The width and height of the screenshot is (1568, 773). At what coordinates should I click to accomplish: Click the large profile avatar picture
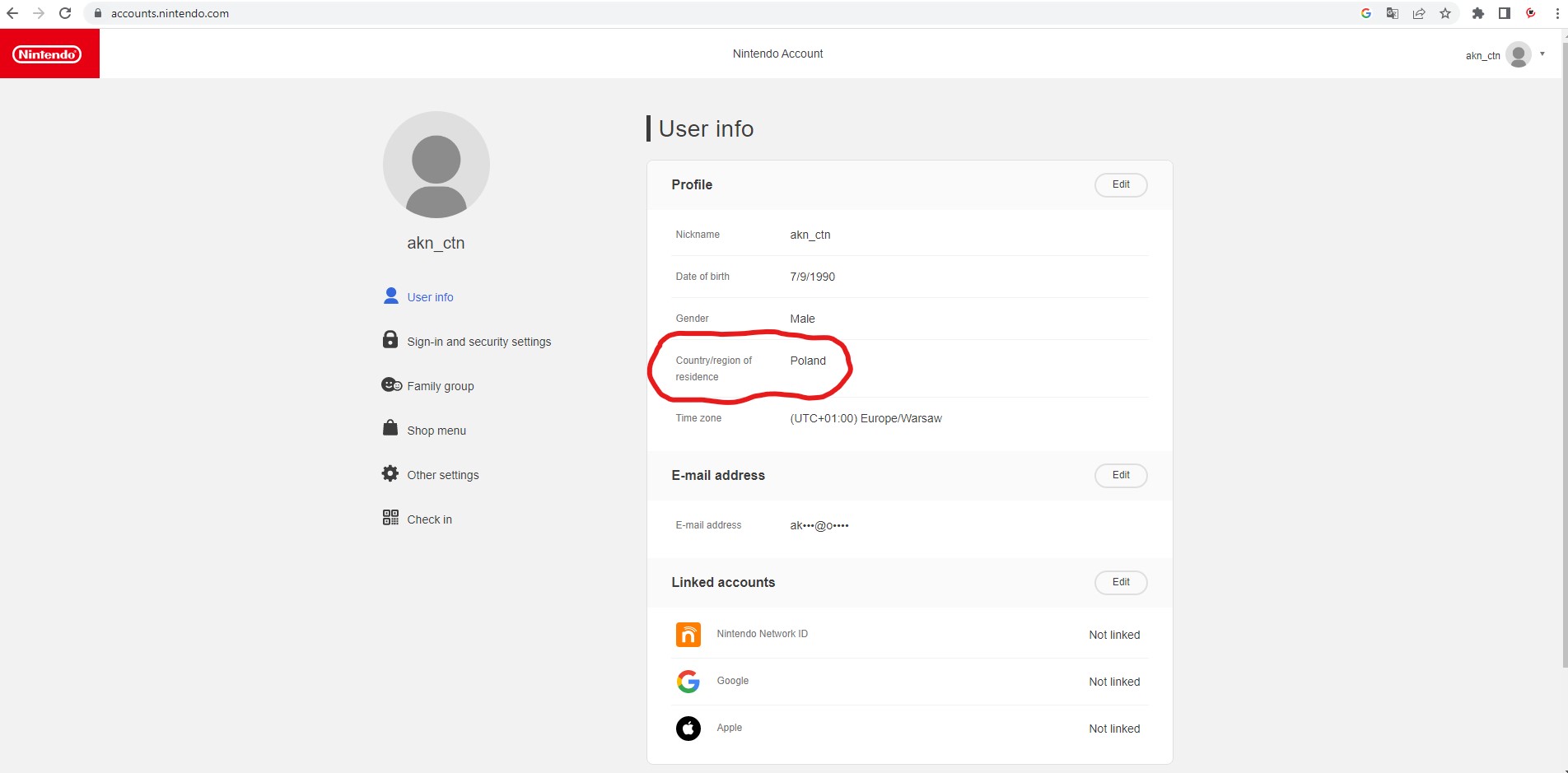click(436, 165)
